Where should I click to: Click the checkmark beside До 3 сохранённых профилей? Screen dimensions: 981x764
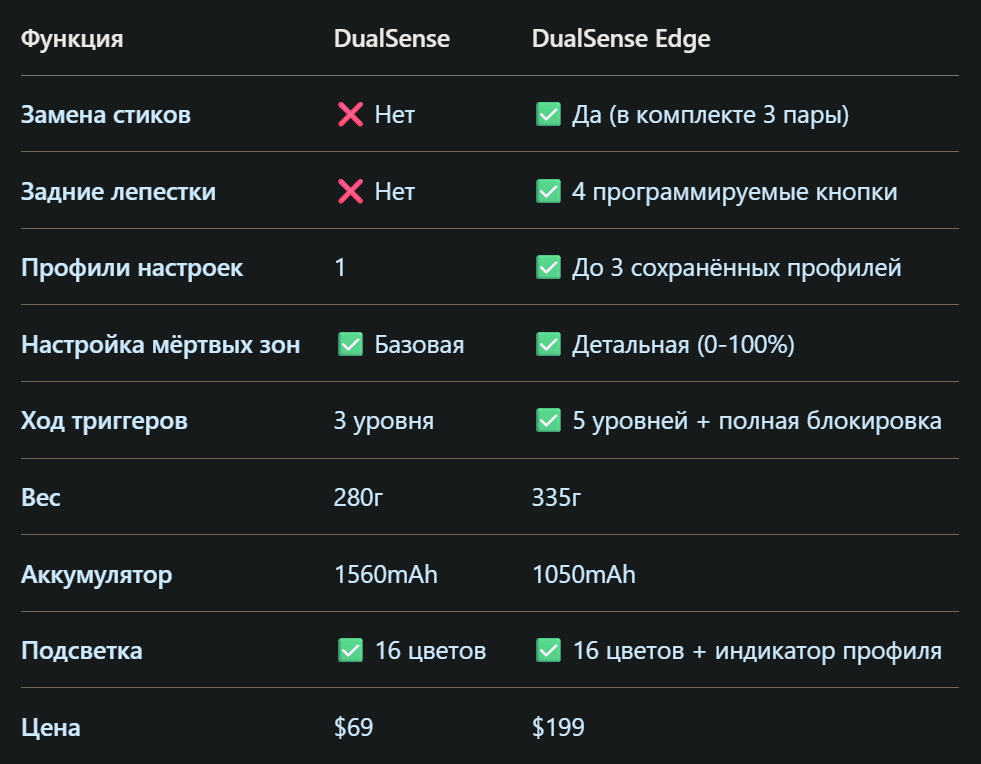(548, 268)
